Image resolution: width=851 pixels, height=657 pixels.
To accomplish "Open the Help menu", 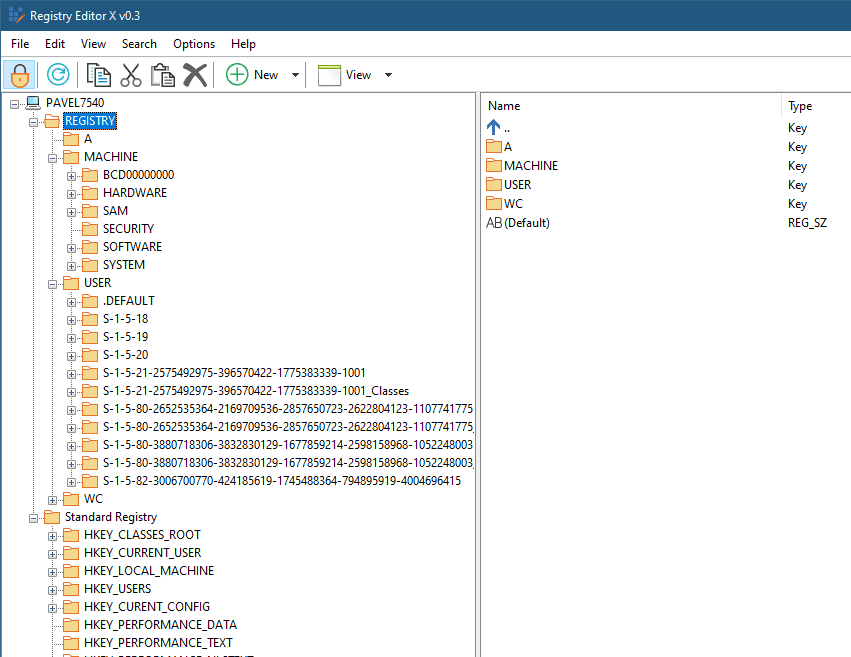I will 243,44.
